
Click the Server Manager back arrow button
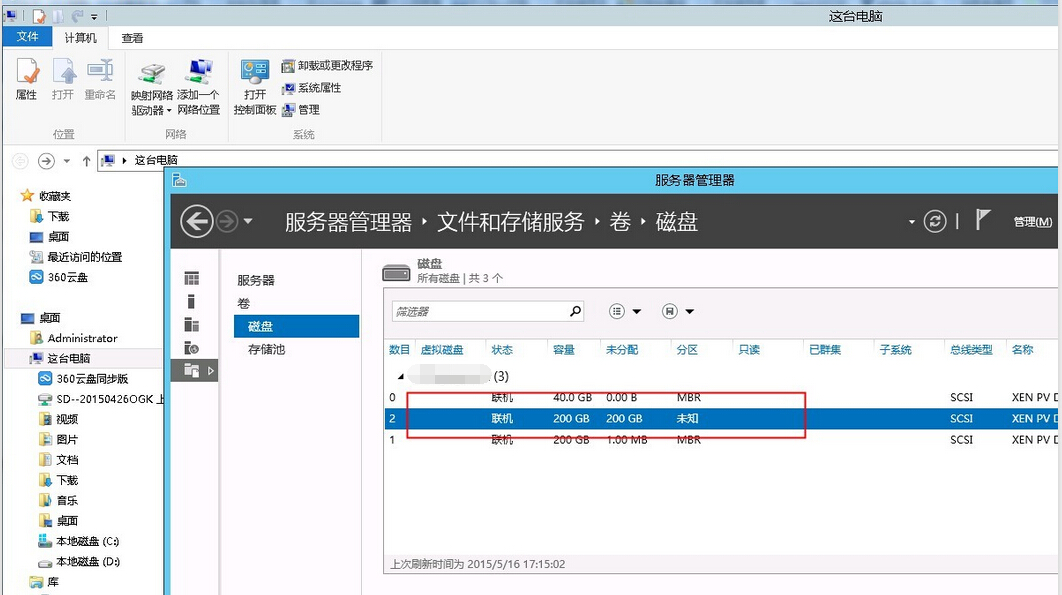point(197,221)
